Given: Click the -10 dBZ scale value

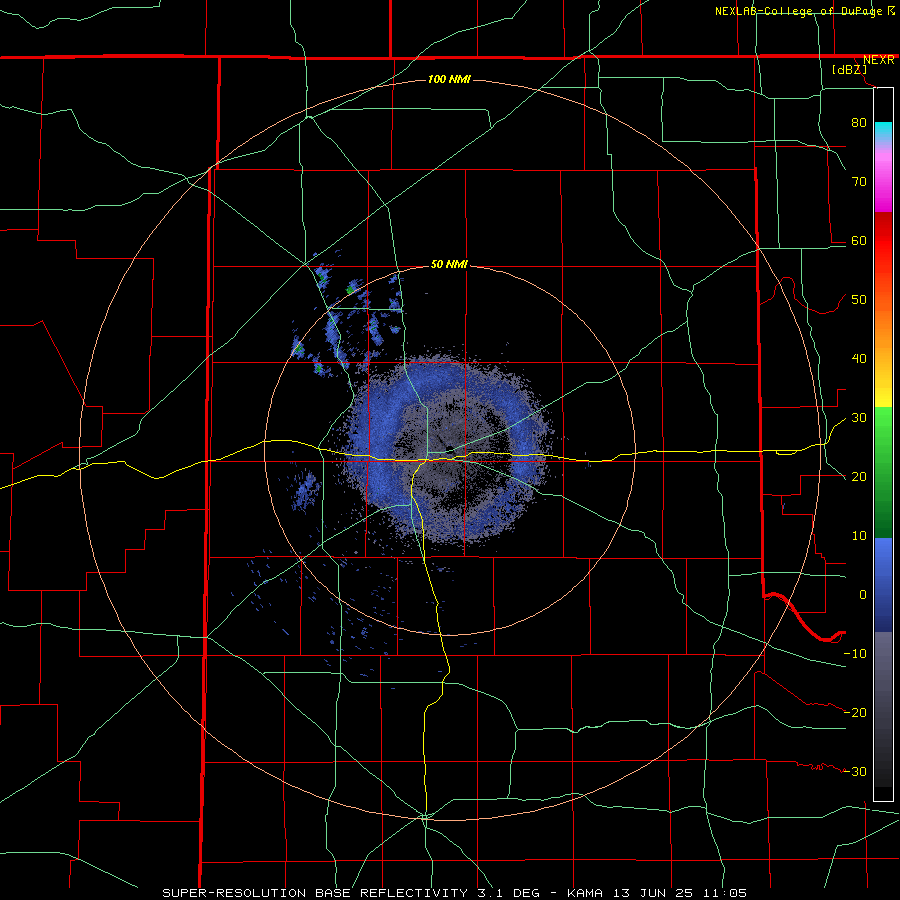Looking at the screenshot, I should 855,654.
